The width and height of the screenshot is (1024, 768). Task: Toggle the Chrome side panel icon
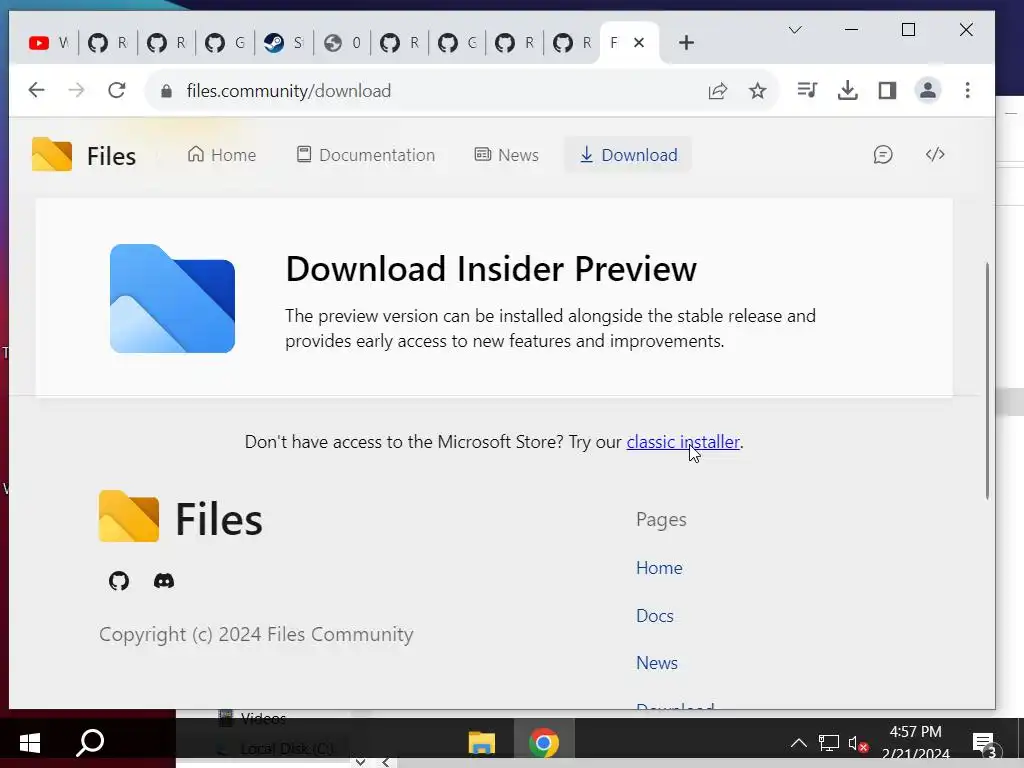[887, 90]
